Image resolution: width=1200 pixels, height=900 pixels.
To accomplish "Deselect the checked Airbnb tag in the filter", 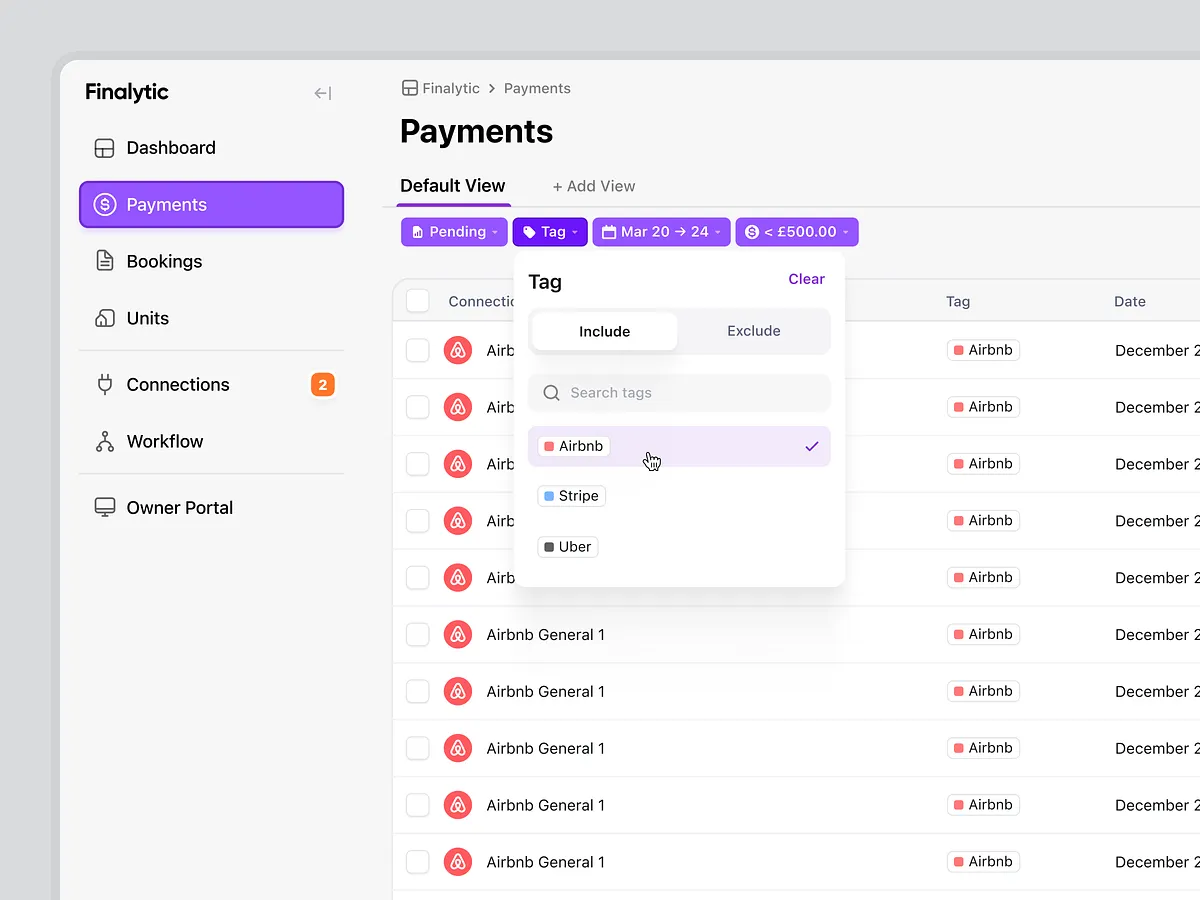I will [679, 446].
